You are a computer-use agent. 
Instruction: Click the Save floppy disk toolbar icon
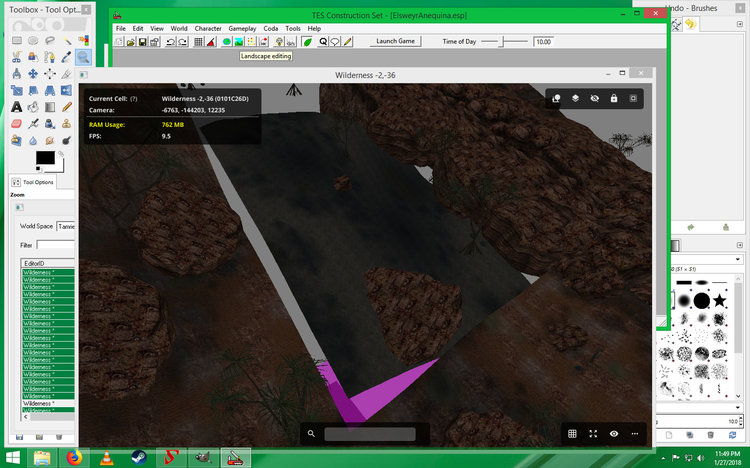click(x=142, y=42)
